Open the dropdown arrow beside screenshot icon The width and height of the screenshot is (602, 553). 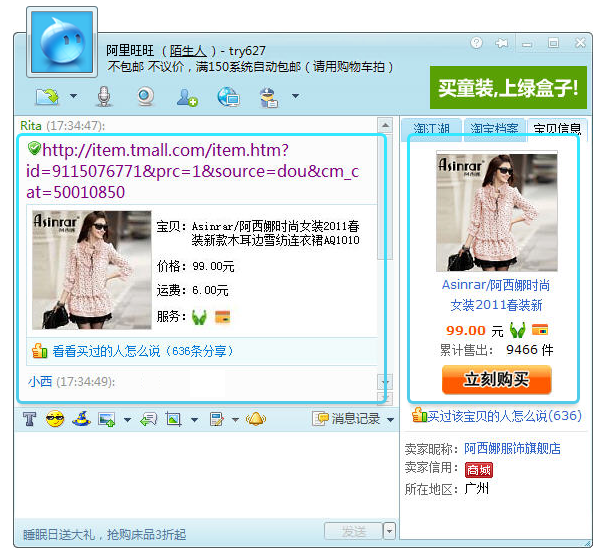click(195, 420)
